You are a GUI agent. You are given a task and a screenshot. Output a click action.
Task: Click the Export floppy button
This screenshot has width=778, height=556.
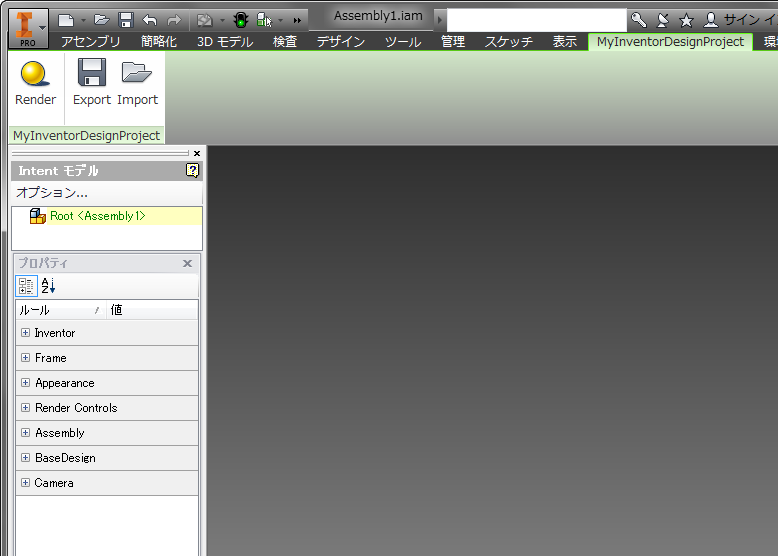coord(92,83)
